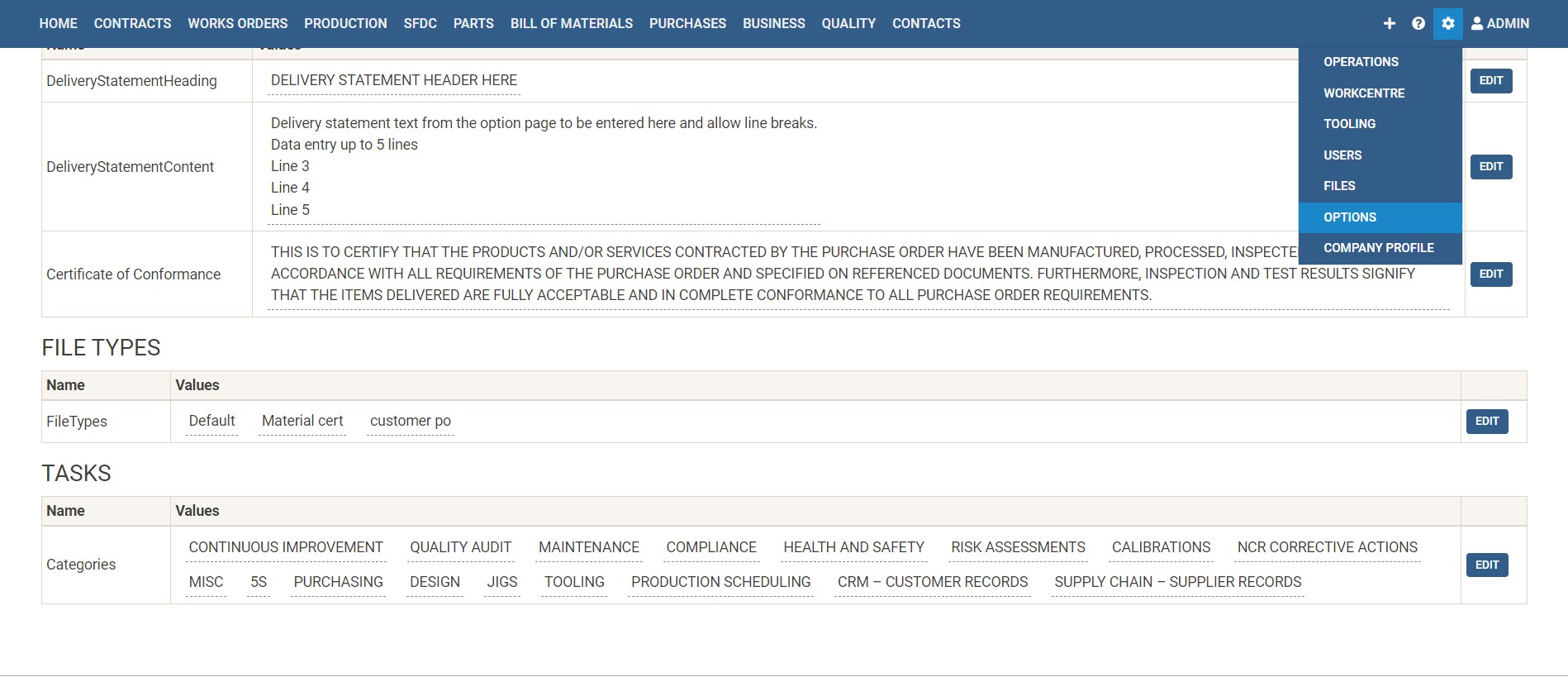Edit the DeliveryStatementHeading row
The height and width of the screenshot is (682, 1568).
(x=1490, y=81)
